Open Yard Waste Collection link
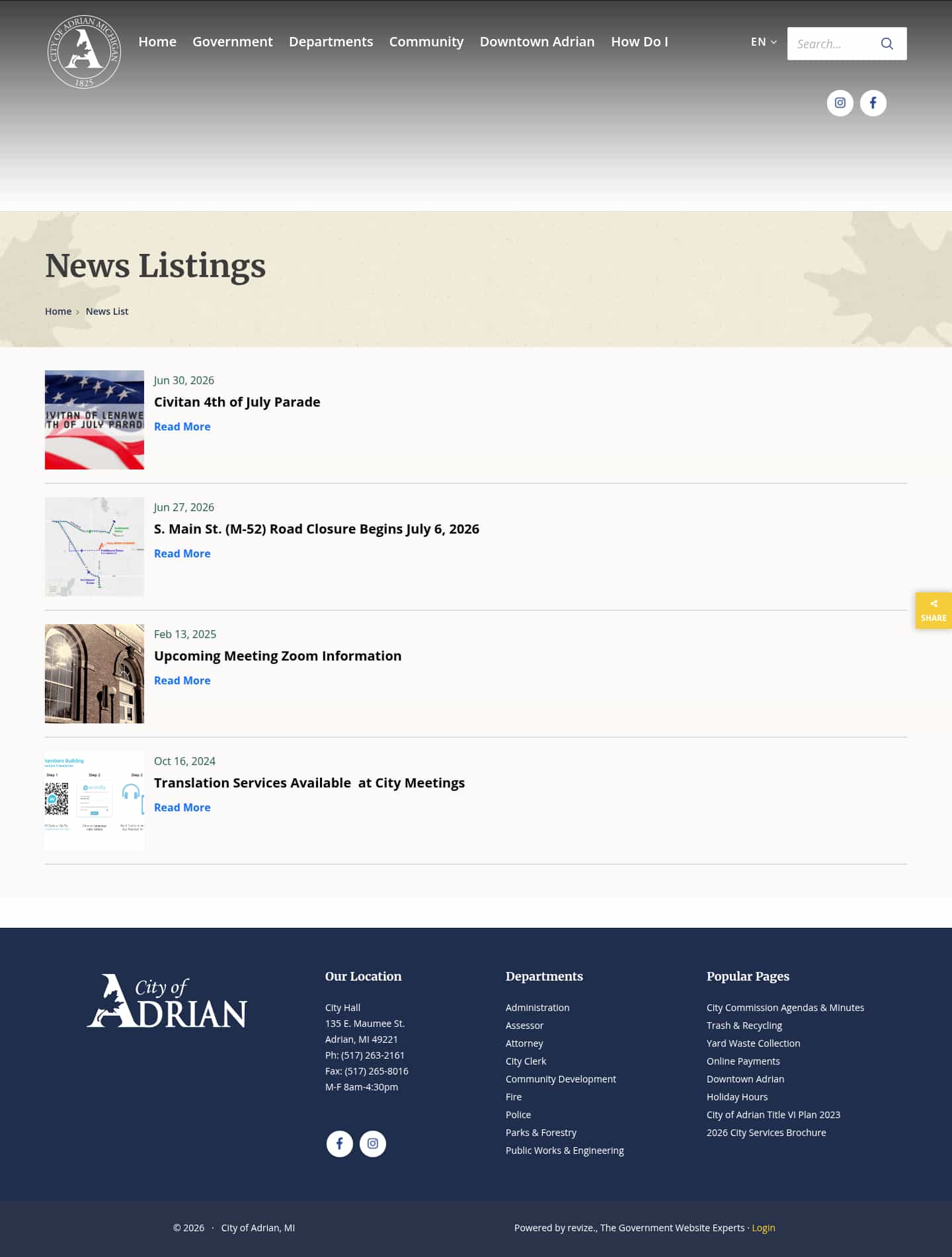The height and width of the screenshot is (1257, 952). [753, 1043]
